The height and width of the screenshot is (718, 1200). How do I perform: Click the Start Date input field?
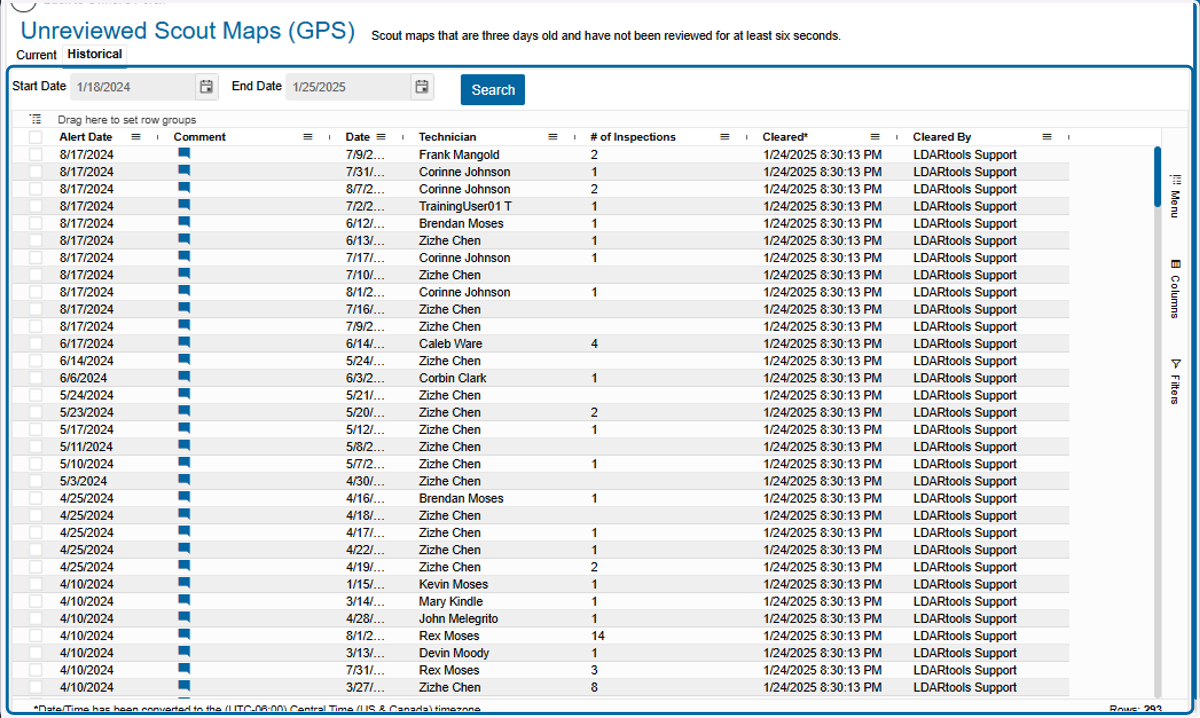134,87
